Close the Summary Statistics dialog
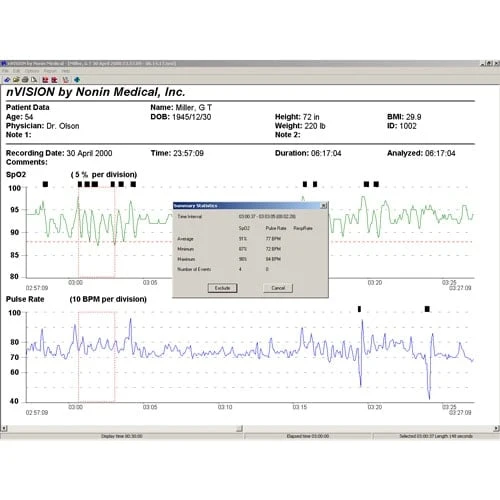Viewport: 500px width, 500px height. click(323, 206)
